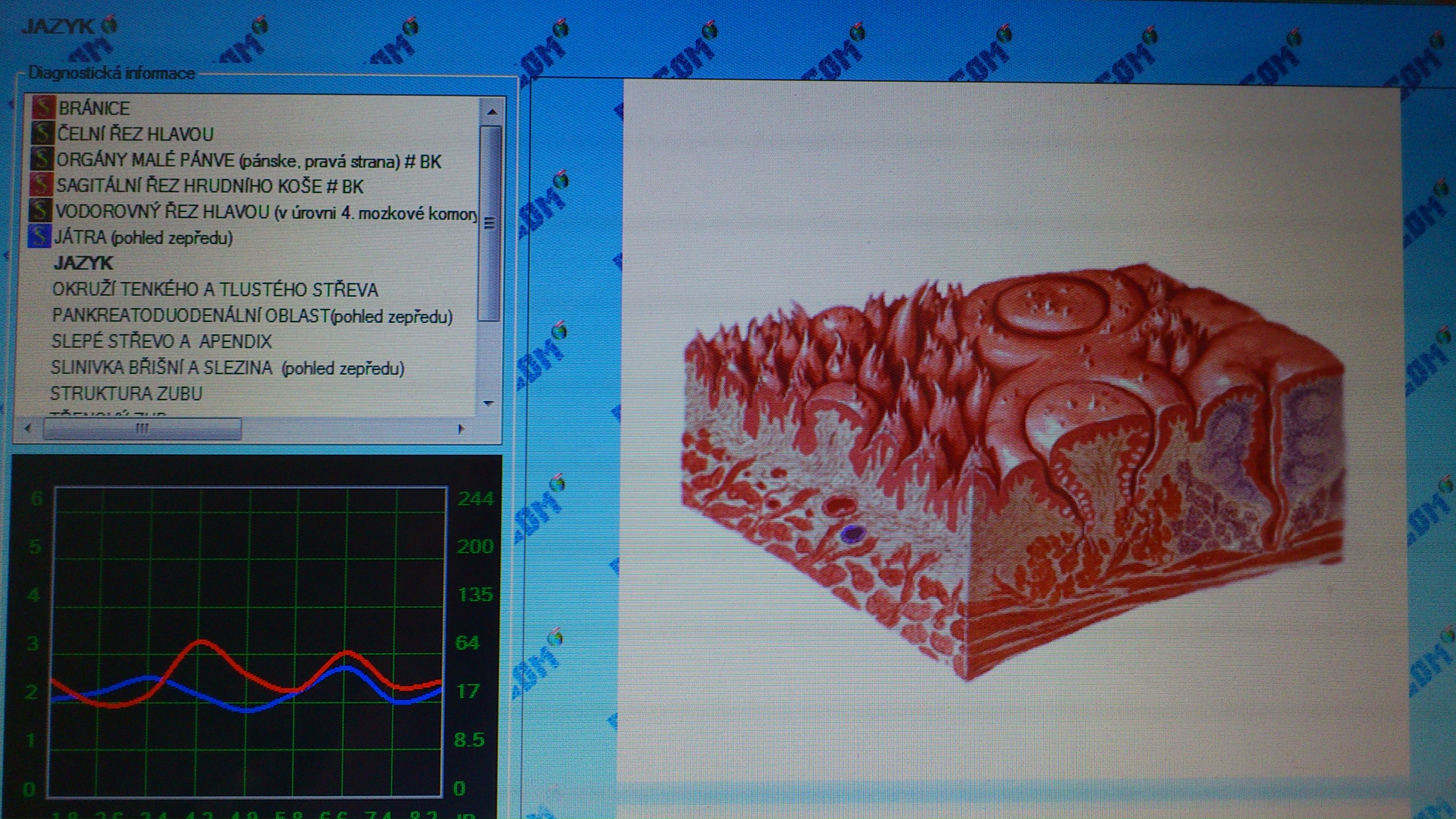Viewport: 1456px width, 819px height.
Task: Pick OKRUŽÍ TENKÉHO A TLUSTÉHO STŘEVA
Action: [x=215, y=290]
